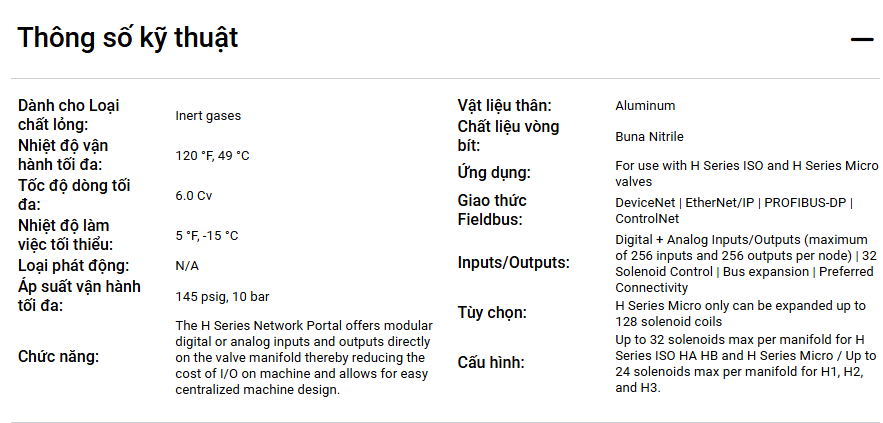Click the 120 °F, 49 °C temperature value
This screenshot has height=423, width=883.
(212, 156)
